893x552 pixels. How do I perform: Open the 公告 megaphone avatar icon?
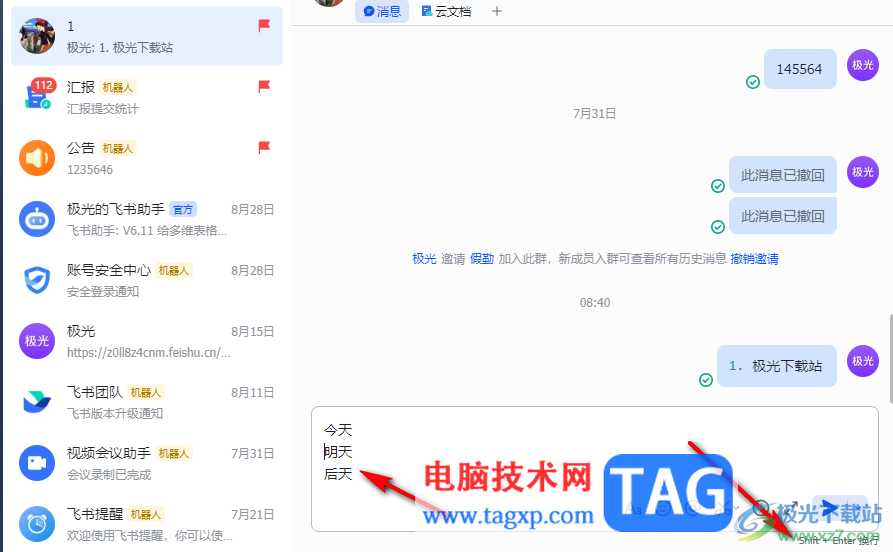[x=37, y=158]
